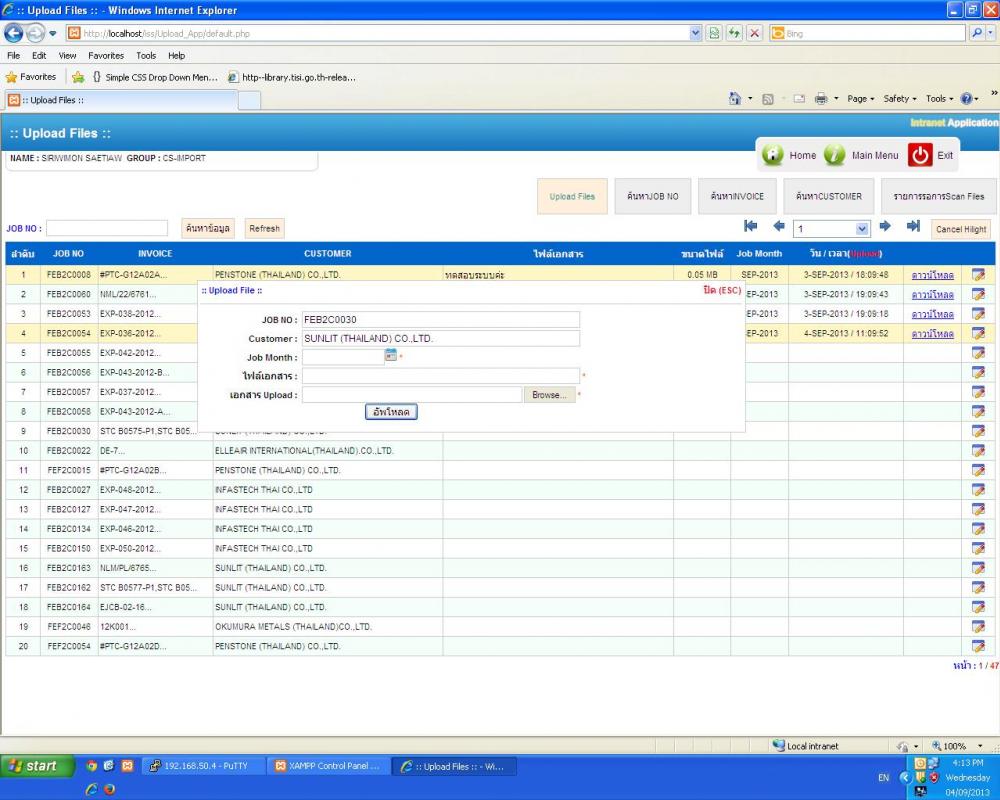The width and height of the screenshot is (1000, 800).
Task: Click the Cancel Hilight button
Action: point(961,229)
